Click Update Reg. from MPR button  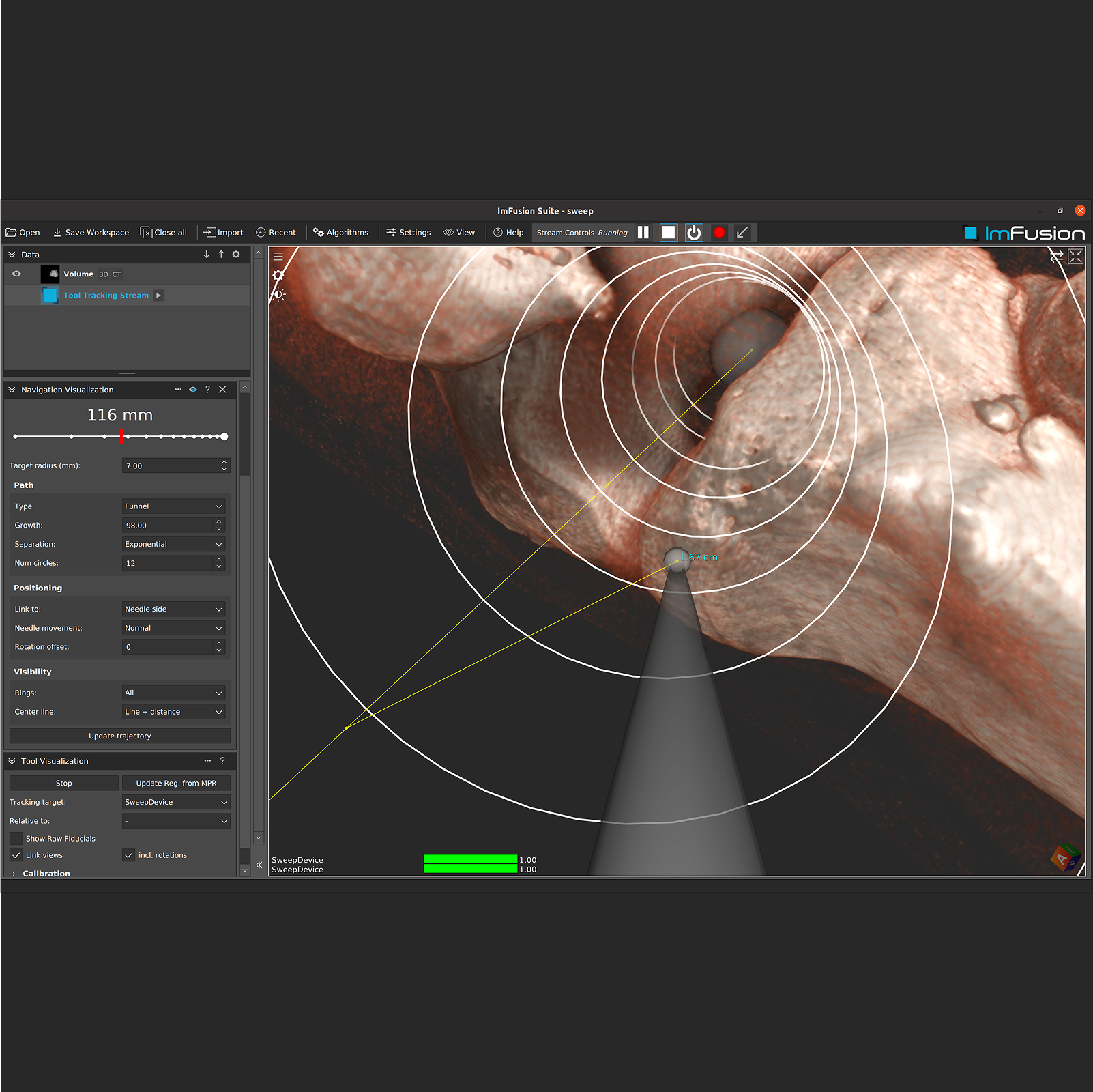coord(176,784)
